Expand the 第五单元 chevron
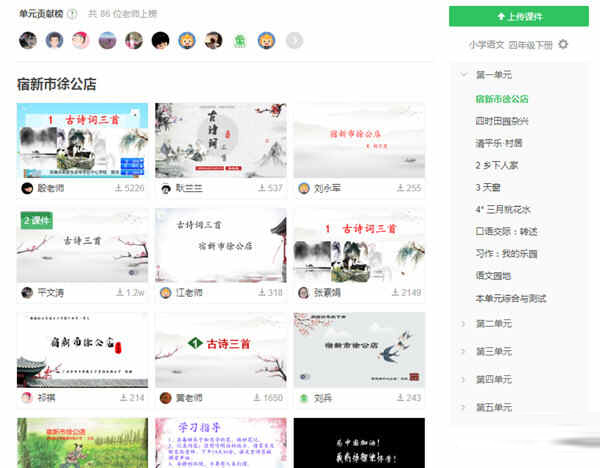The height and width of the screenshot is (468, 600). pyautogui.click(x=463, y=408)
